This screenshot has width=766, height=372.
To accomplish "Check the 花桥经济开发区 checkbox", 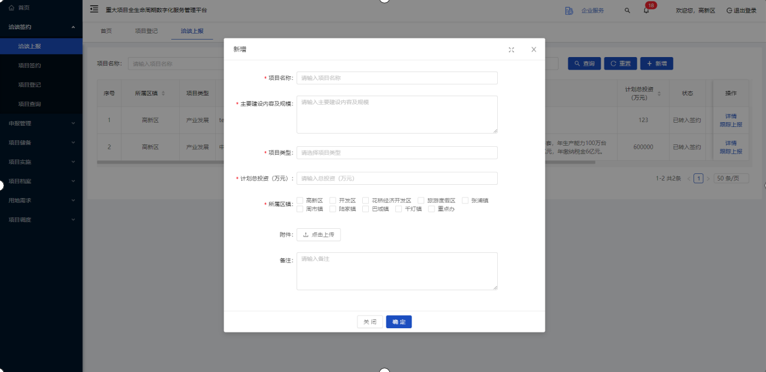I will 365,200.
